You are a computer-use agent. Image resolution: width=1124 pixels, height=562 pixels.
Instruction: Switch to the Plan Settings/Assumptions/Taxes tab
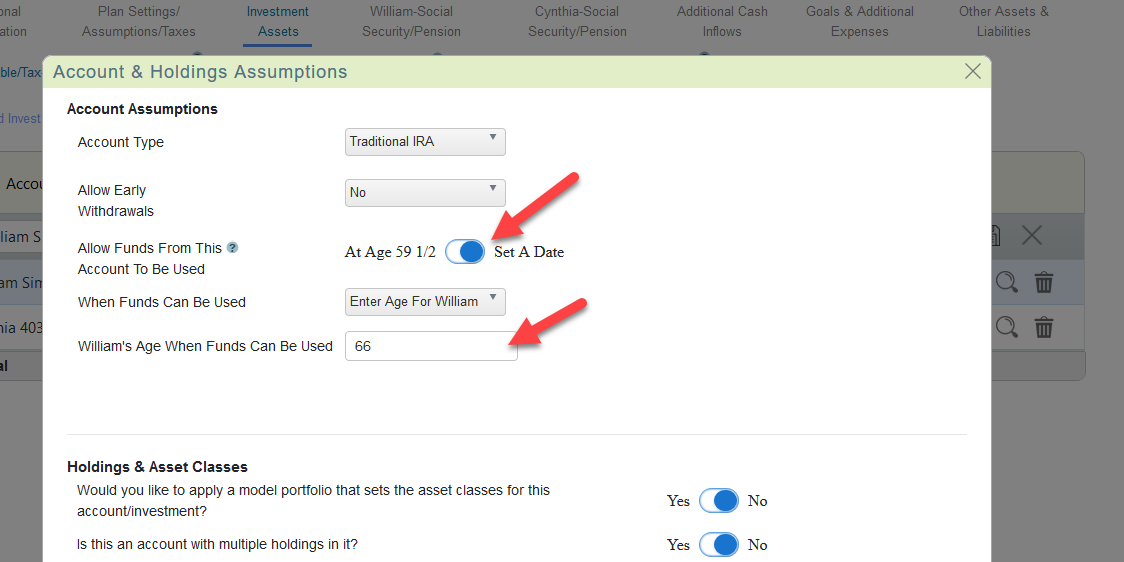click(138, 22)
